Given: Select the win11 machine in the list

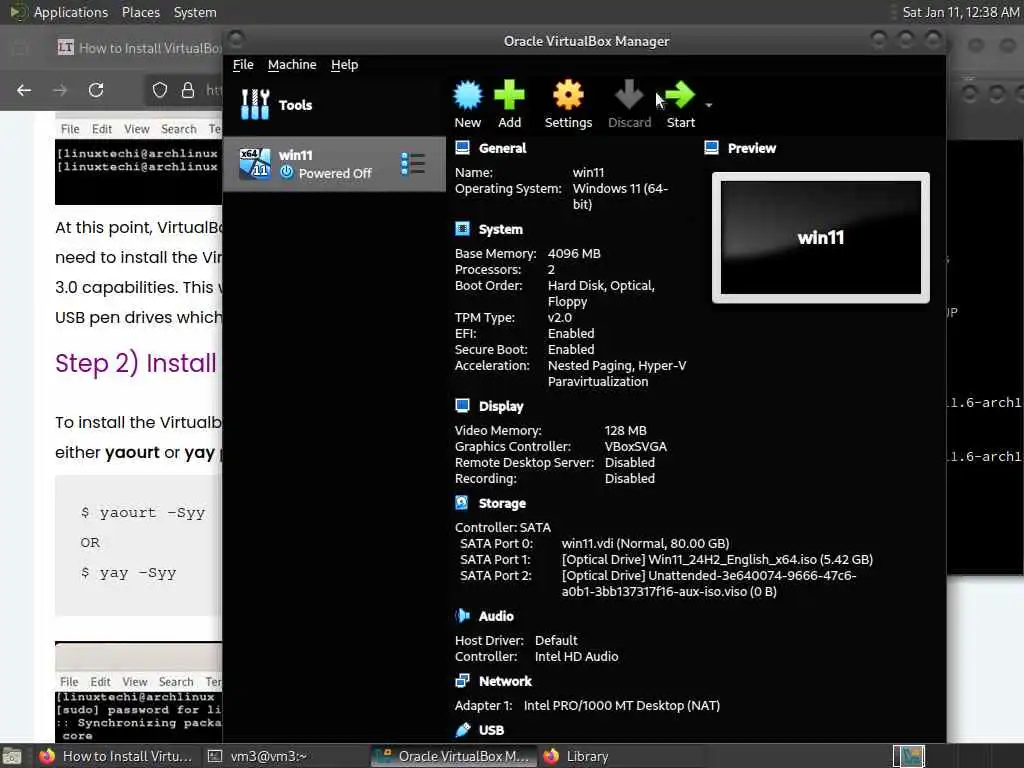Looking at the screenshot, I should point(334,164).
